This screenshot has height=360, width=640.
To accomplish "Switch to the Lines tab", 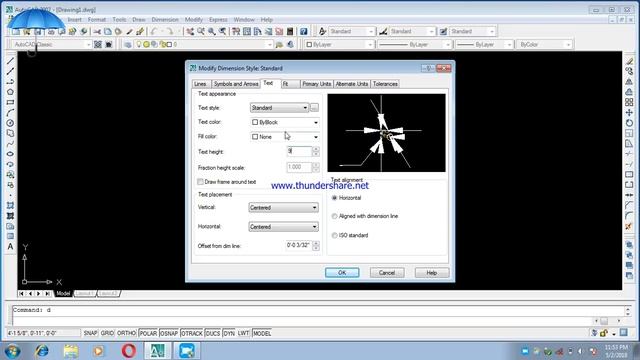I will click(200, 84).
